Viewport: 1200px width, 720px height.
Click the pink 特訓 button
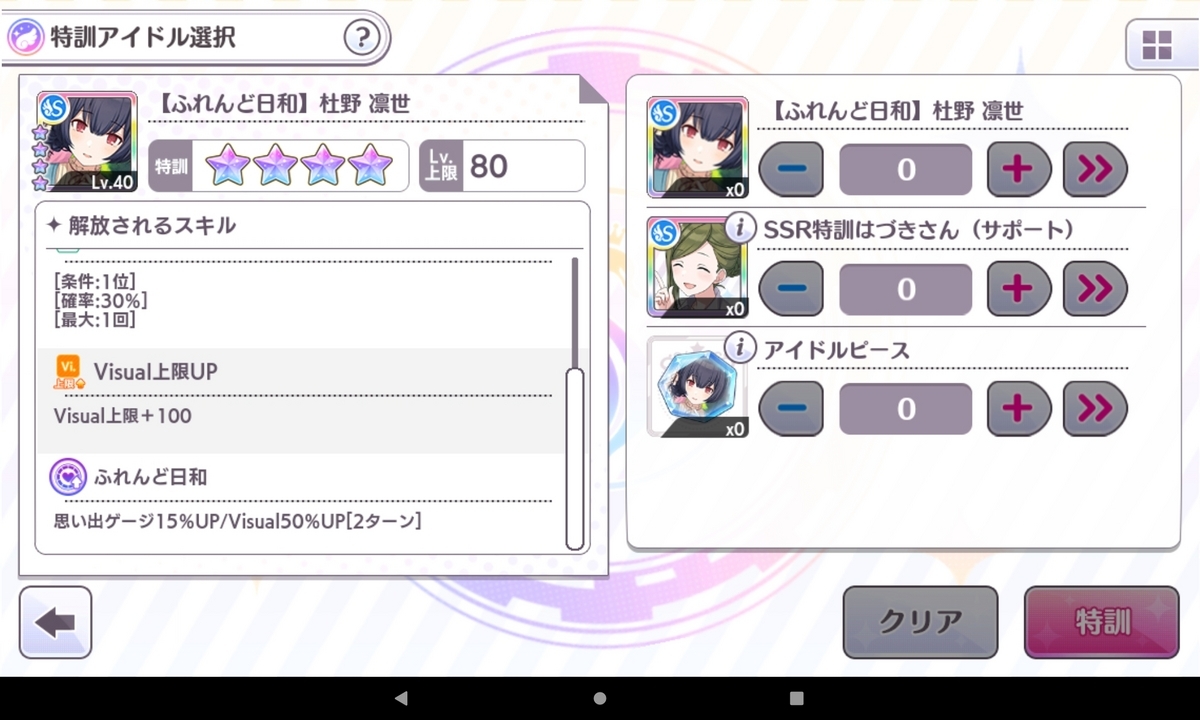pyautogui.click(x=1102, y=622)
